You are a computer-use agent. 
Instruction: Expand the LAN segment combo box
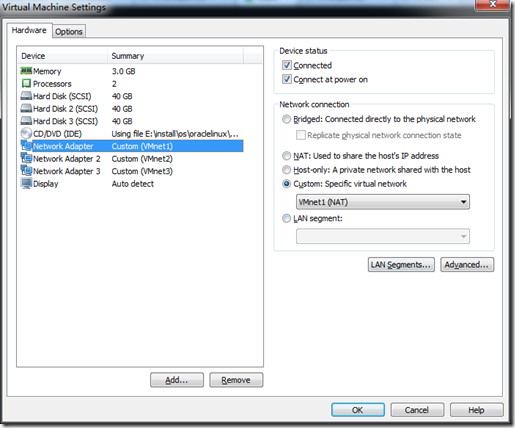coord(383,236)
